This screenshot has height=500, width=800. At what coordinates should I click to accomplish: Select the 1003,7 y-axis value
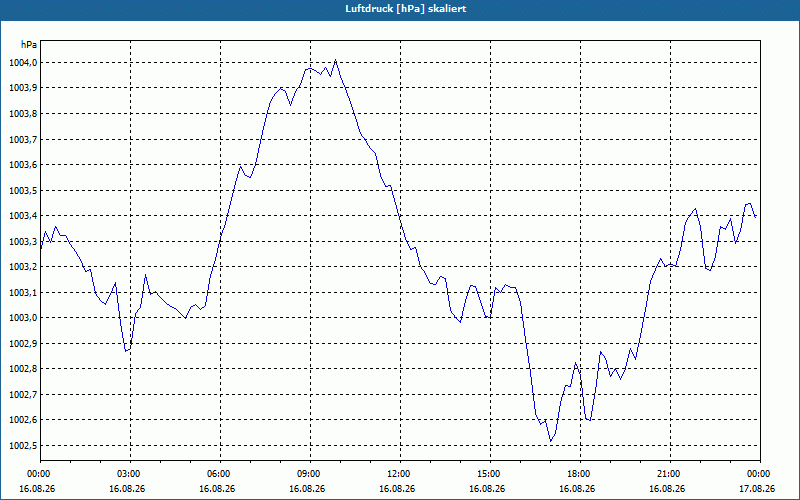(23, 139)
